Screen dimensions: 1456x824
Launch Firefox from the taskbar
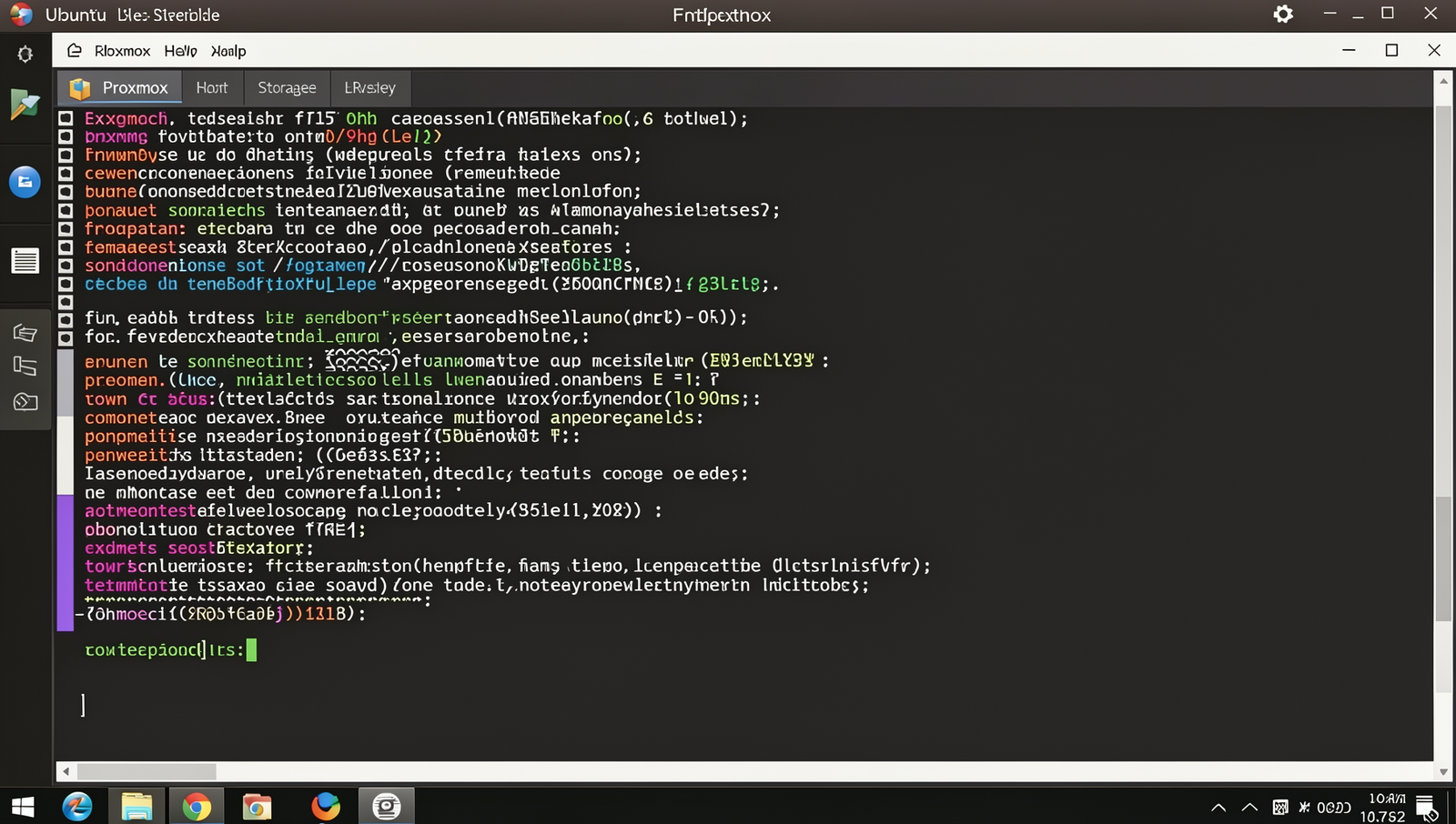pos(326,807)
